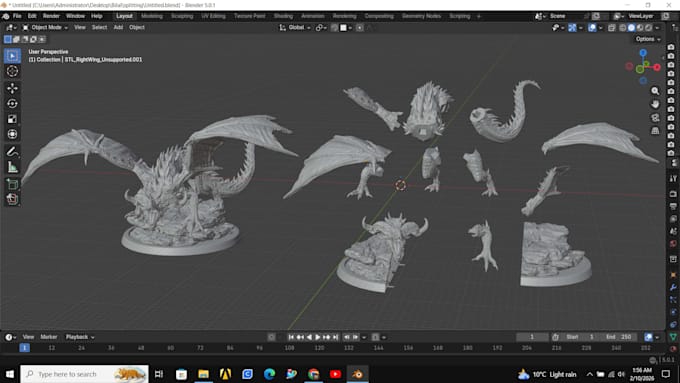Select the Rotate tool
Screen dimensions: 680x383
(12, 104)
